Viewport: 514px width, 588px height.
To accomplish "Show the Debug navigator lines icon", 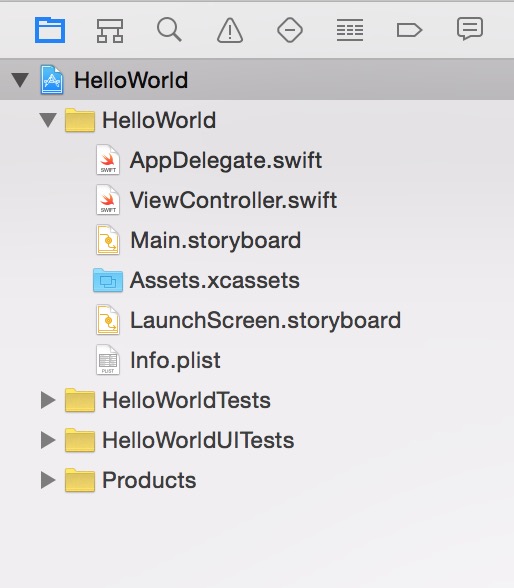I will coord(350,30).
